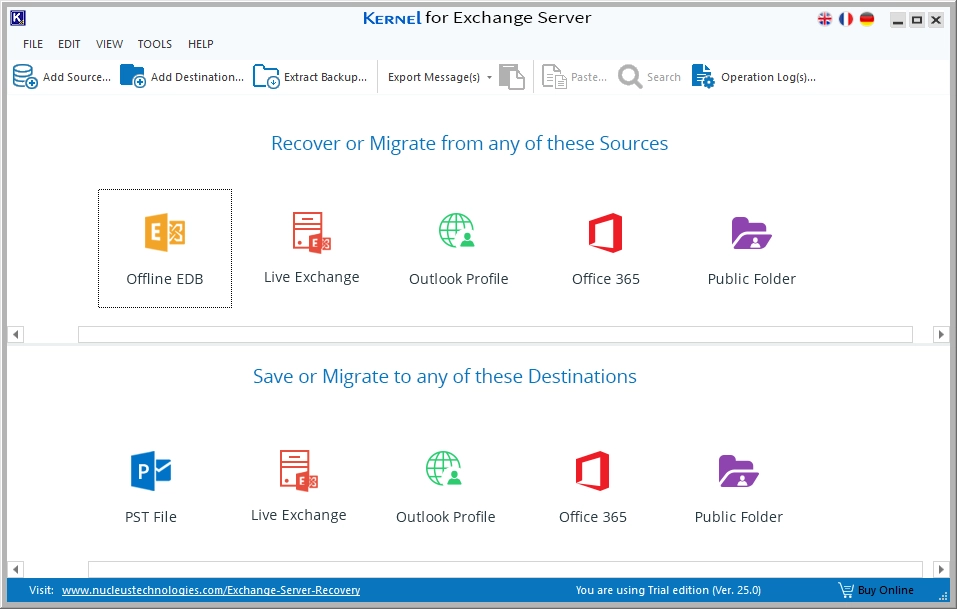Open the VIEW menu

click(x=109, y=44)
